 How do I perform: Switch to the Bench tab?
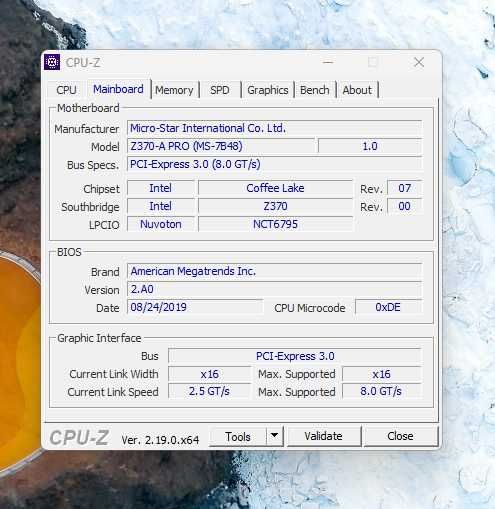pyautogui.click(x=314, y=90)
